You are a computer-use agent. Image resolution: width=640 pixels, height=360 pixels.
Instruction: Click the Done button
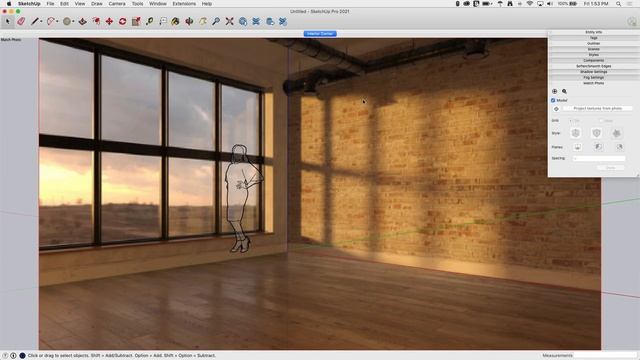(x=610, y=168)
